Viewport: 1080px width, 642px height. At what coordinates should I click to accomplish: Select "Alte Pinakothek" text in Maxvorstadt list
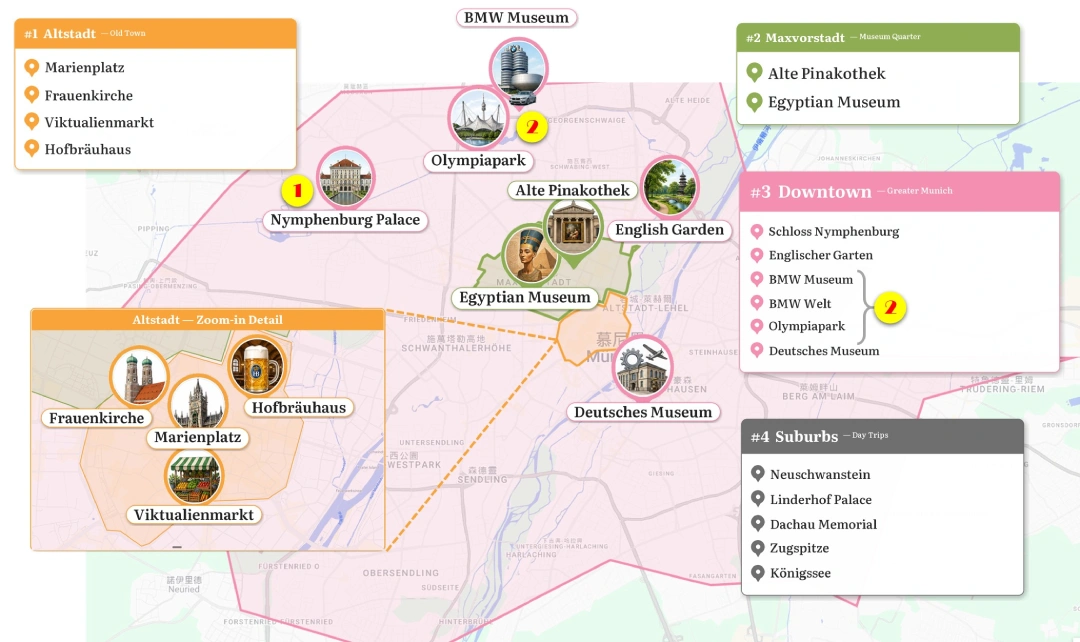[x=827, y=73]
